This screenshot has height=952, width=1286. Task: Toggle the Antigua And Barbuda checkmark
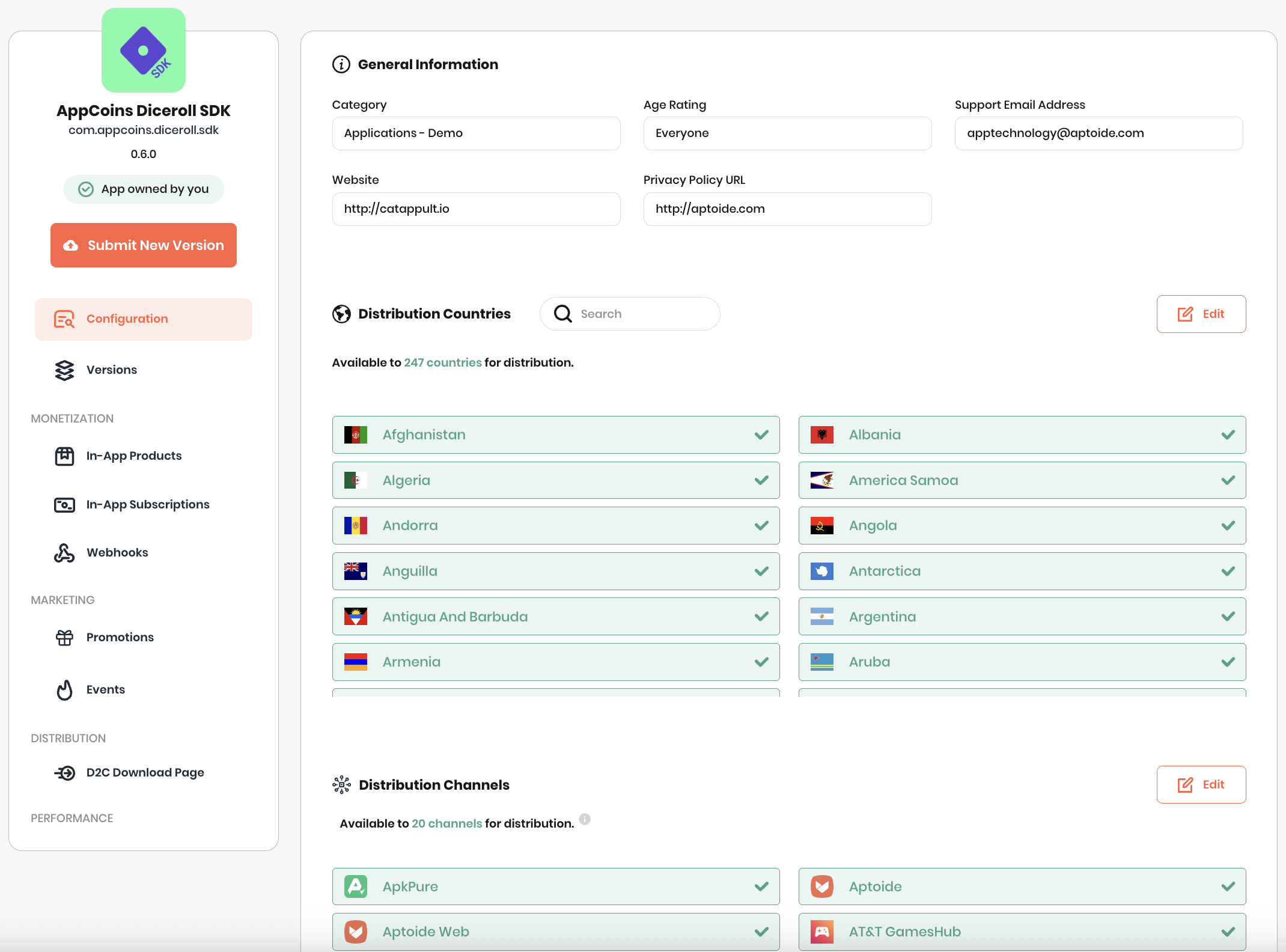(762, 617)
